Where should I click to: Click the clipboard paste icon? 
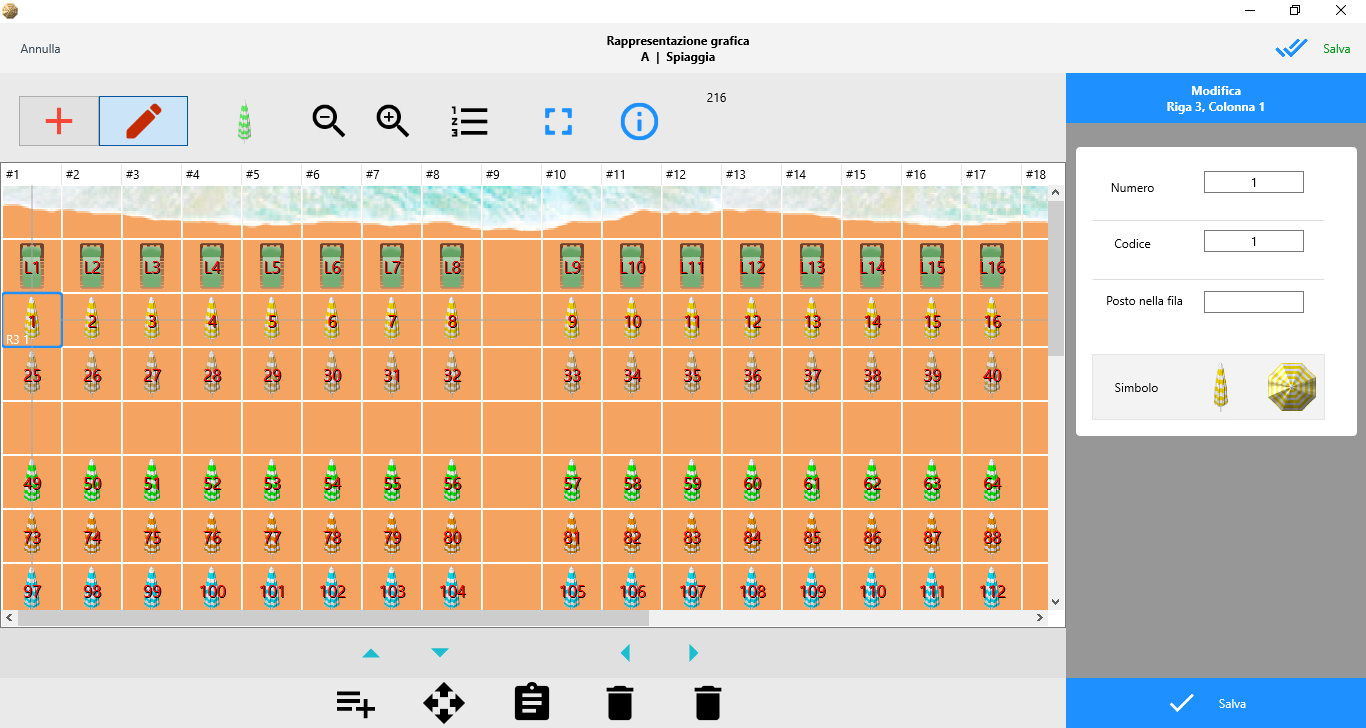coord(532,702)
